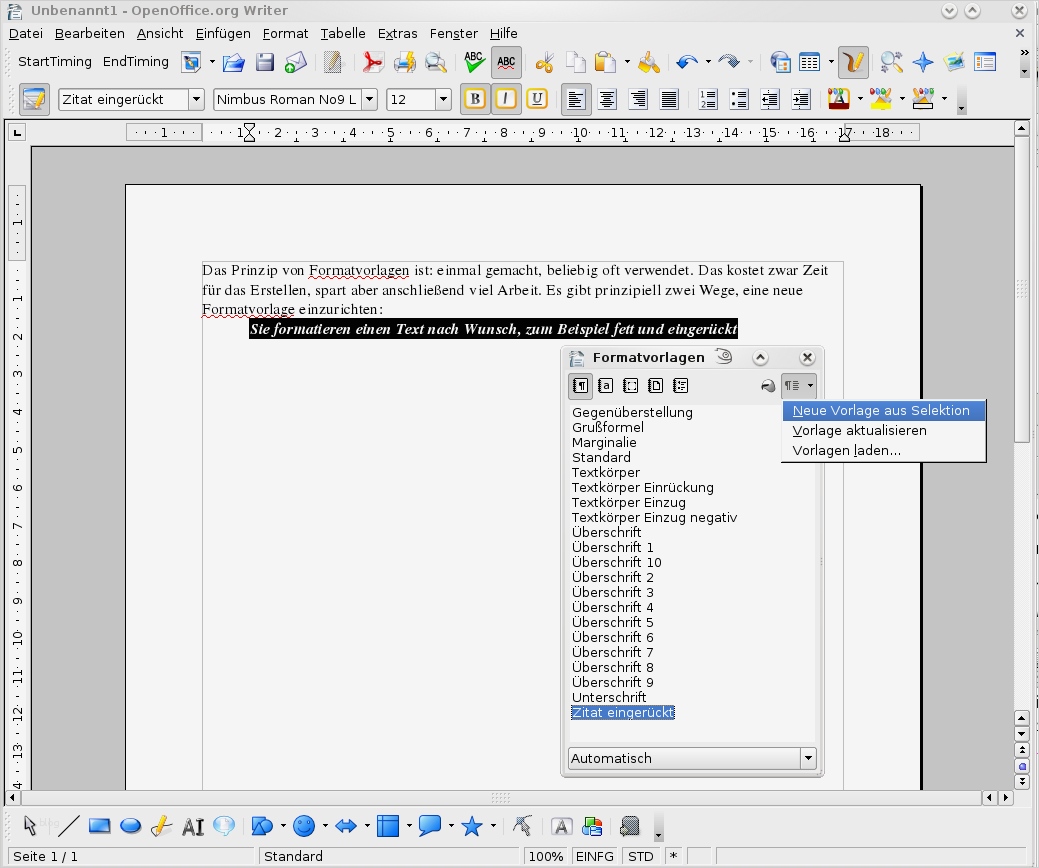Choose 'Neue Vorlage aus Selektion' menu entry

point(881,411)
